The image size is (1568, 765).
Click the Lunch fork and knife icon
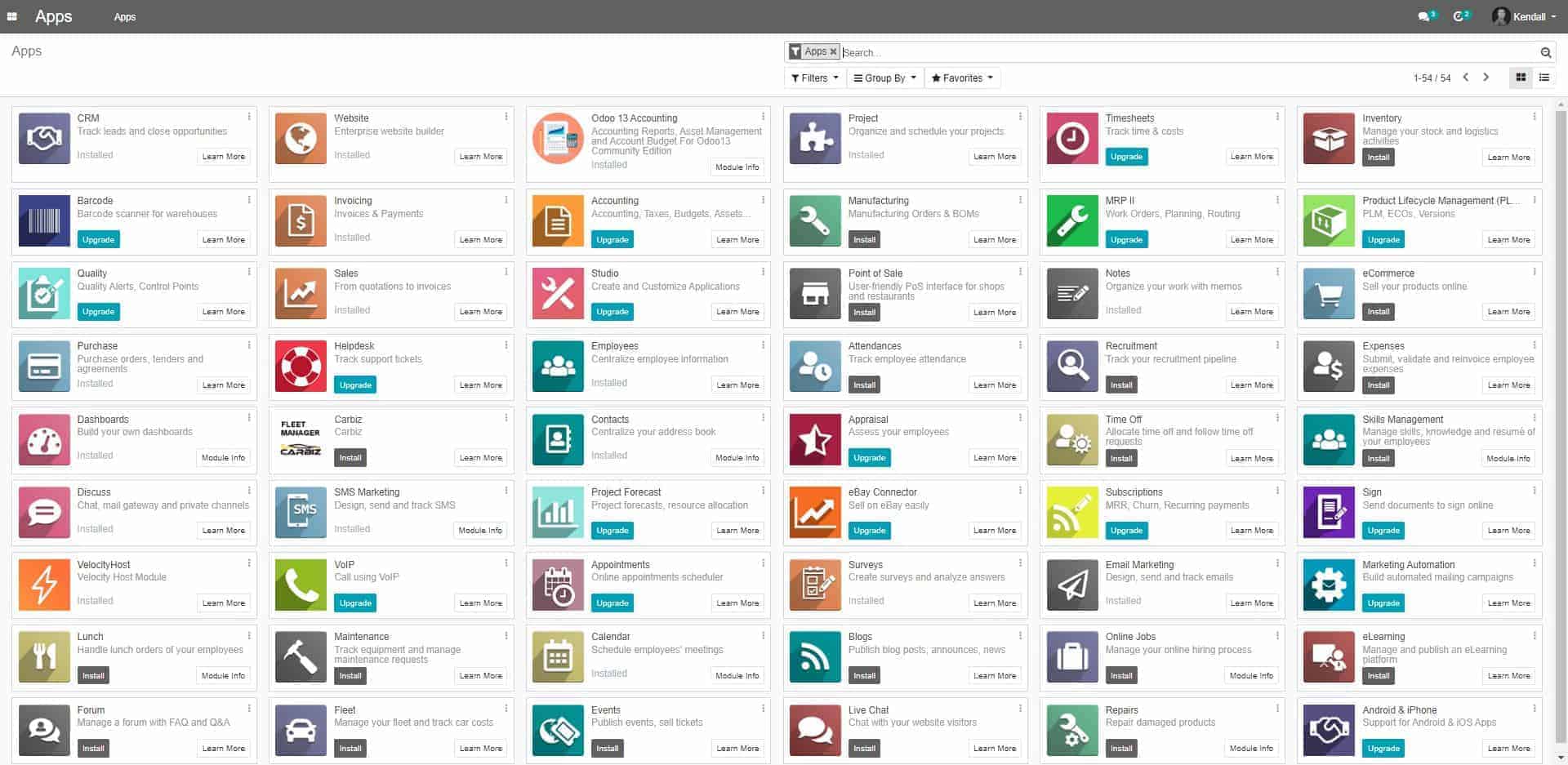[44, 657]
